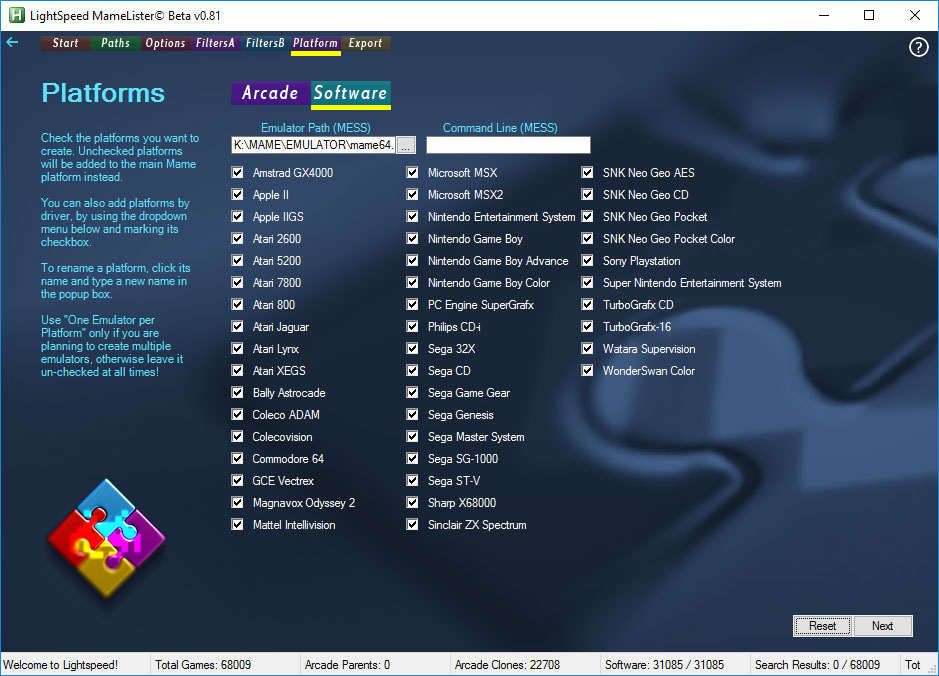
Task: Open the Options tab
Action: [x=165, y=43]
